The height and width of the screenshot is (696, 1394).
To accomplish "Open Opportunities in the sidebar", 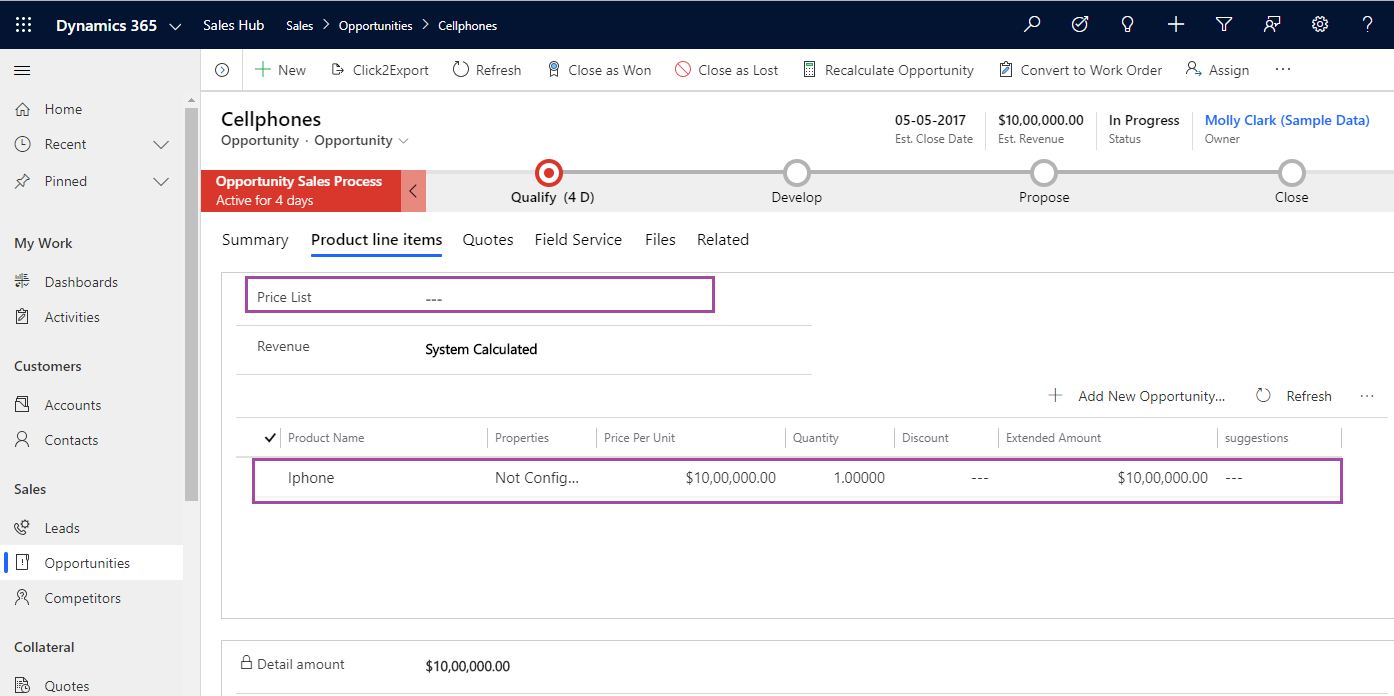I will (x=92, y=563).
